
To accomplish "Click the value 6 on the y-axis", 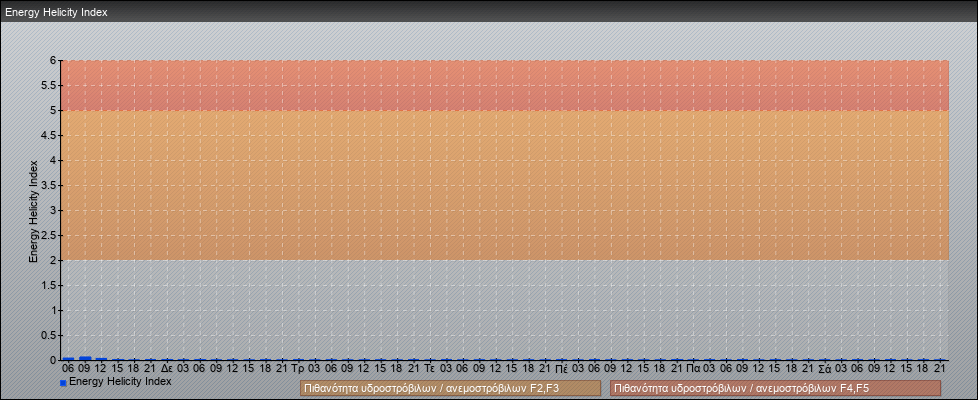I will [53, 60].
